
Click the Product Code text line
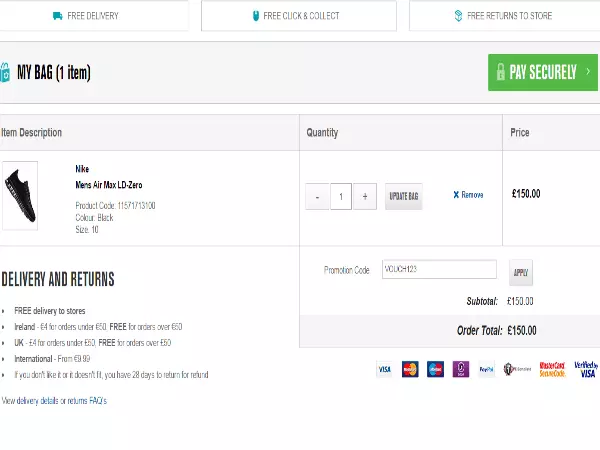(x=115, y=205)
